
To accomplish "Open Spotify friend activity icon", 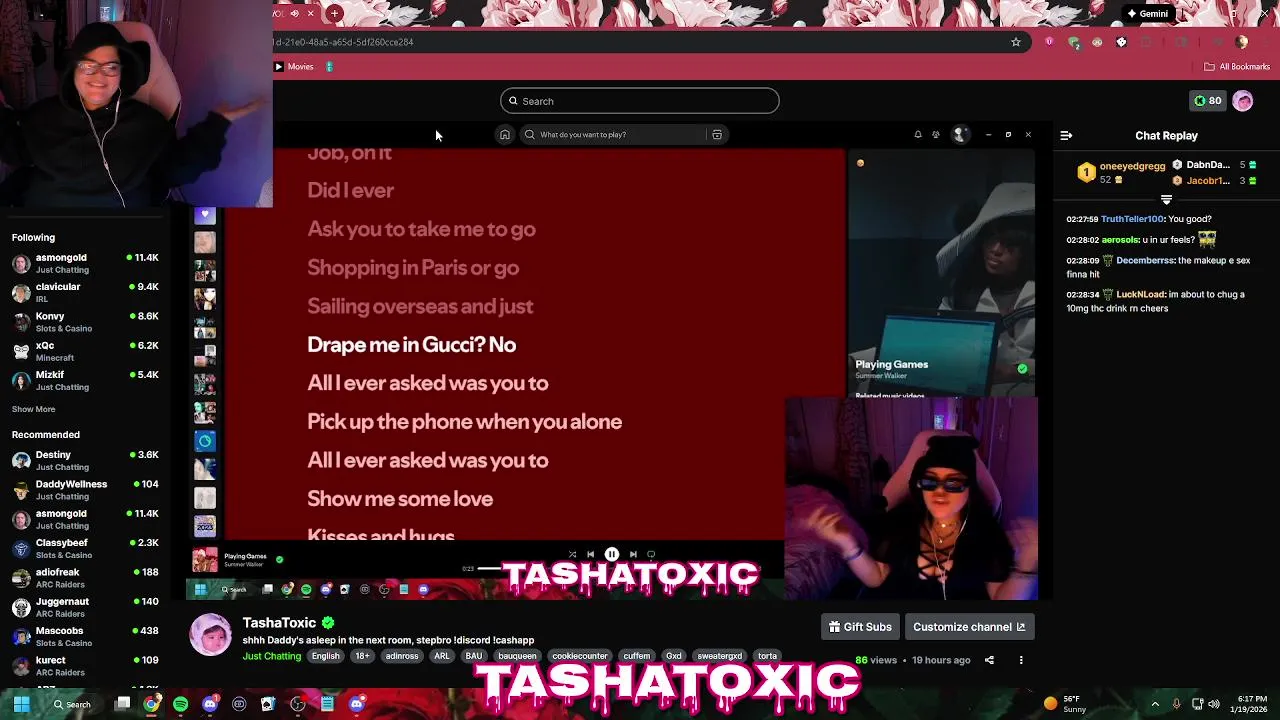I will coord(936,135).
